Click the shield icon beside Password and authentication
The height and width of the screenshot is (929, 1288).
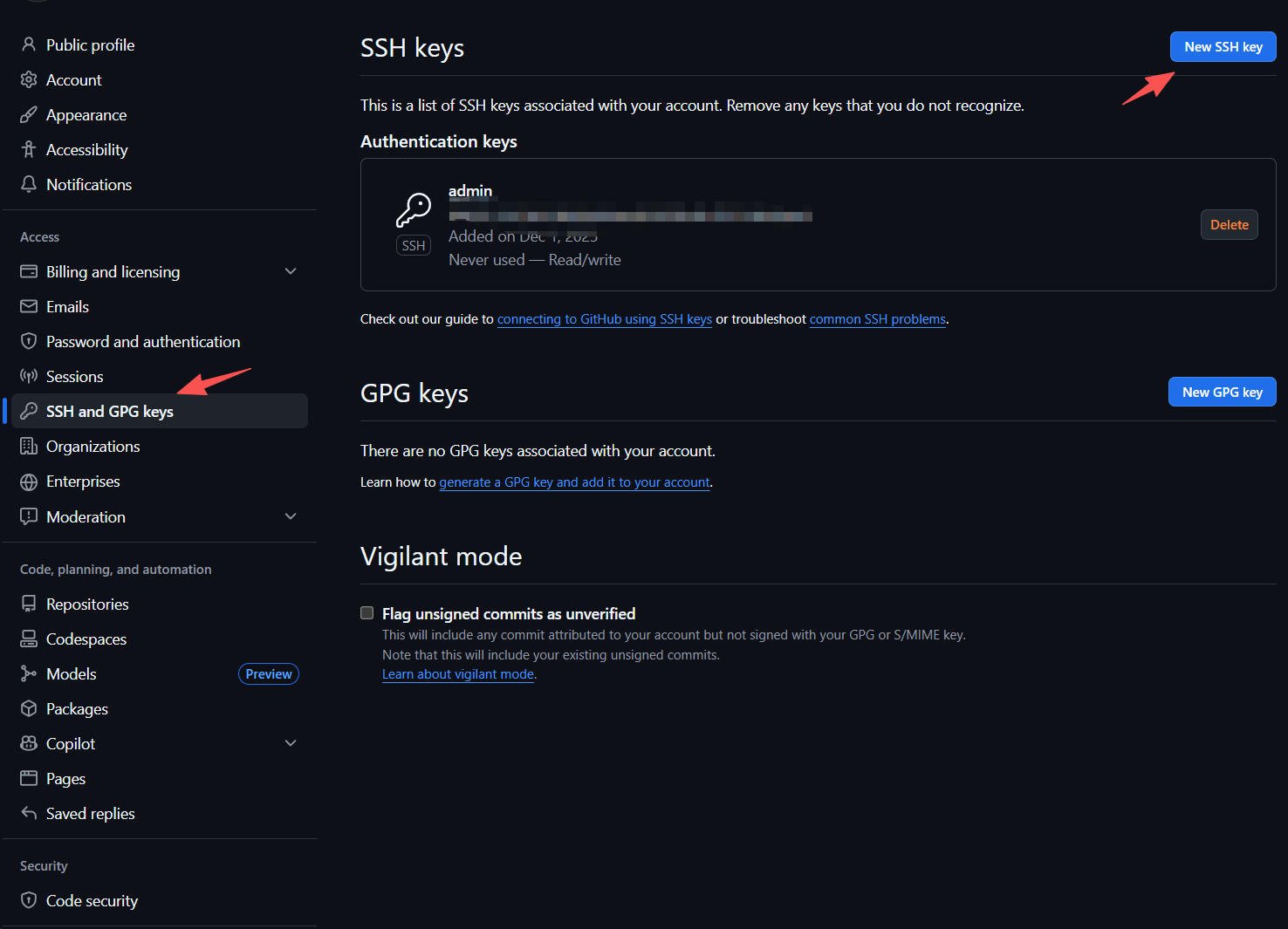[29, 341]
